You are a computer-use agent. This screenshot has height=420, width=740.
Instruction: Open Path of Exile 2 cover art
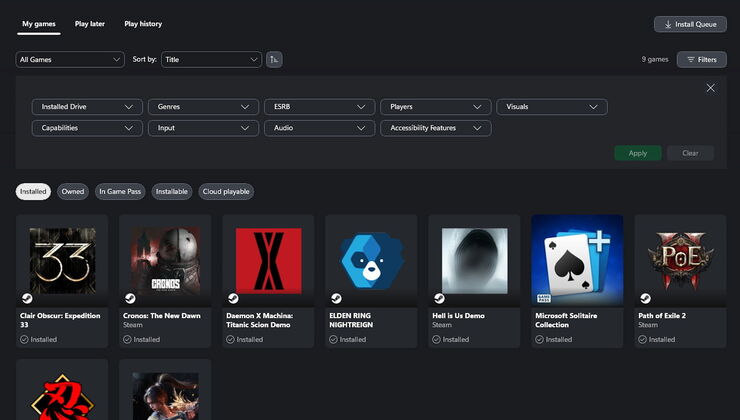[681, 261]
